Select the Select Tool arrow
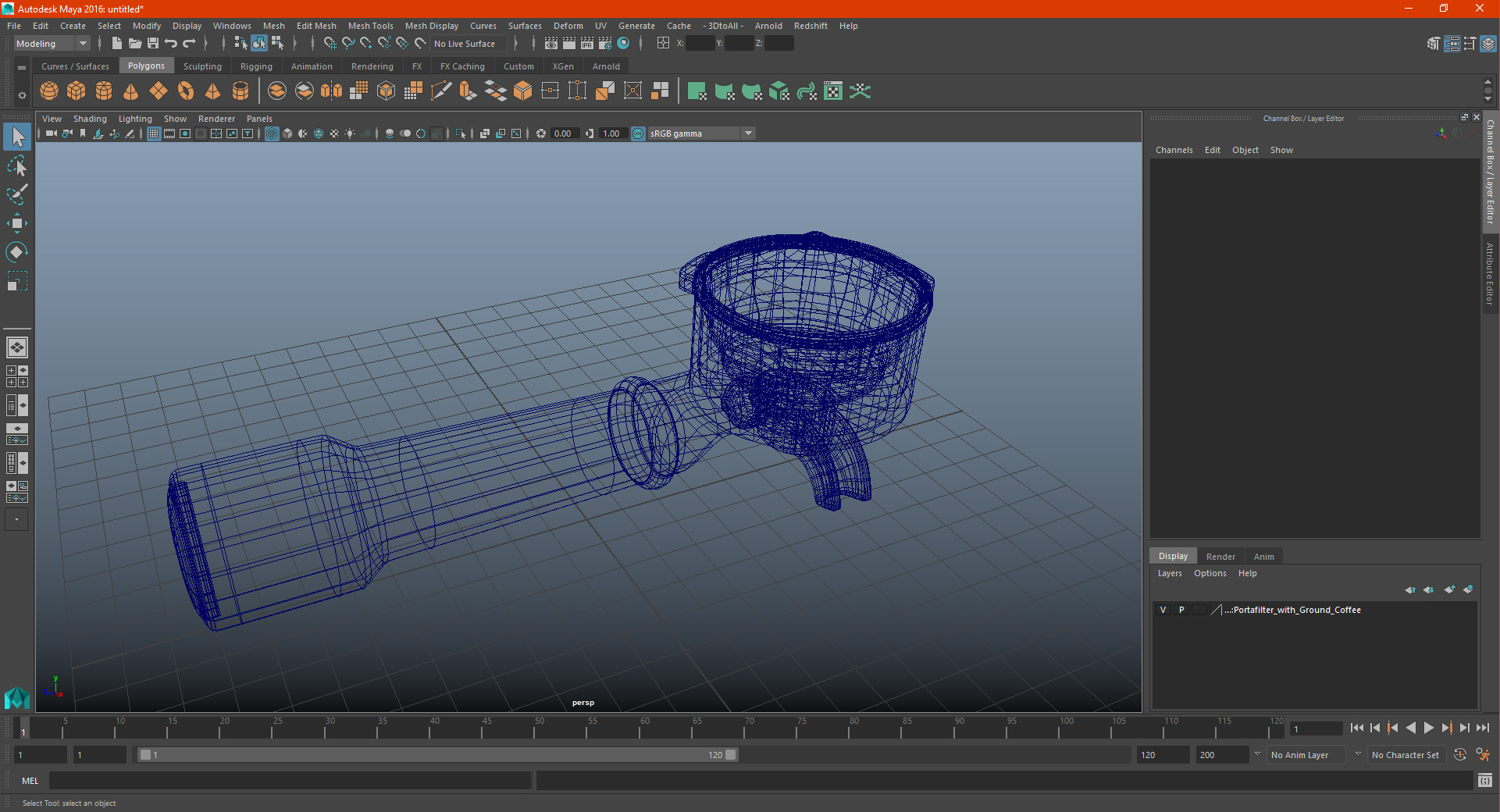This screenshot has width=1500, height=812. (17, 137)
